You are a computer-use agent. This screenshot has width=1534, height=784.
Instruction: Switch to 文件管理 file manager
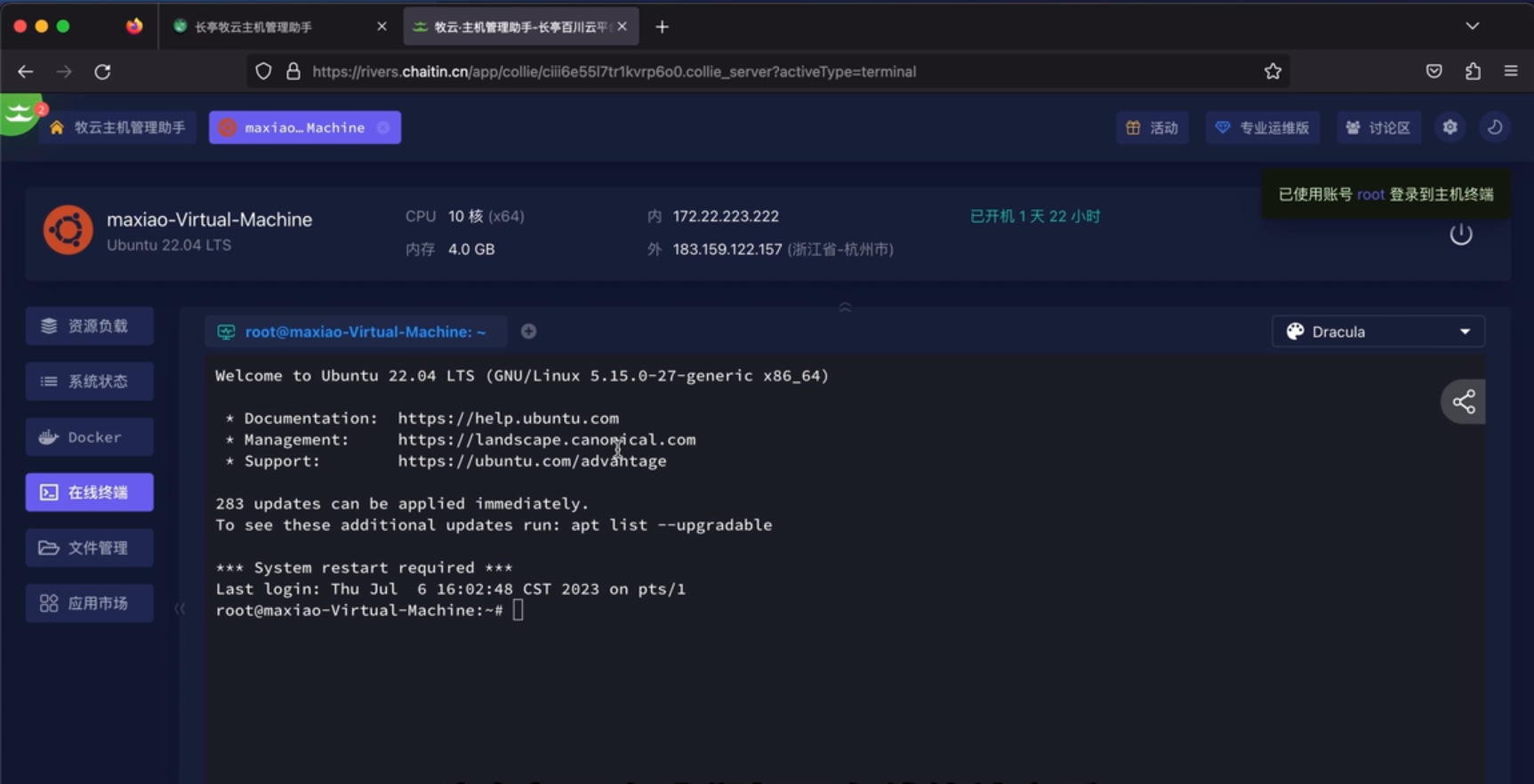click(89, 548)
